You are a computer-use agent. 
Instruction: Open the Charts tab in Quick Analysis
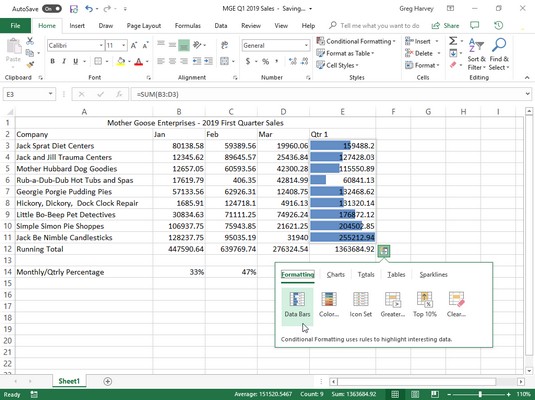(x=336, y=274)
